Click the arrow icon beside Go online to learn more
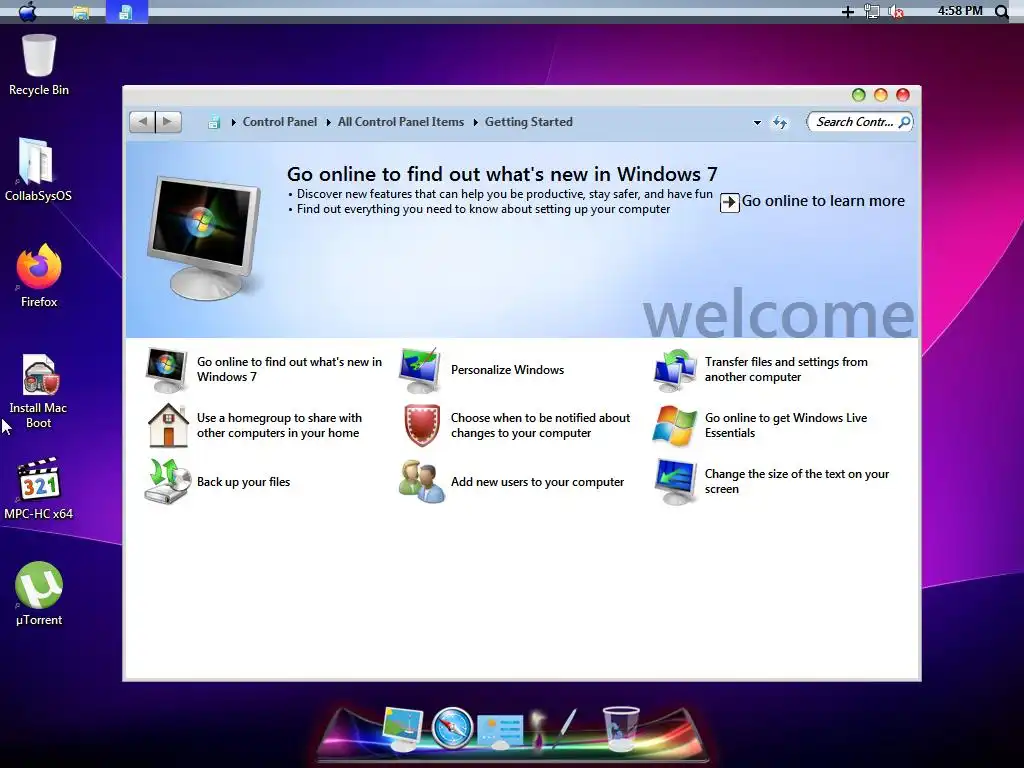This screenshot has width=1024, height=768. point(729,202)
